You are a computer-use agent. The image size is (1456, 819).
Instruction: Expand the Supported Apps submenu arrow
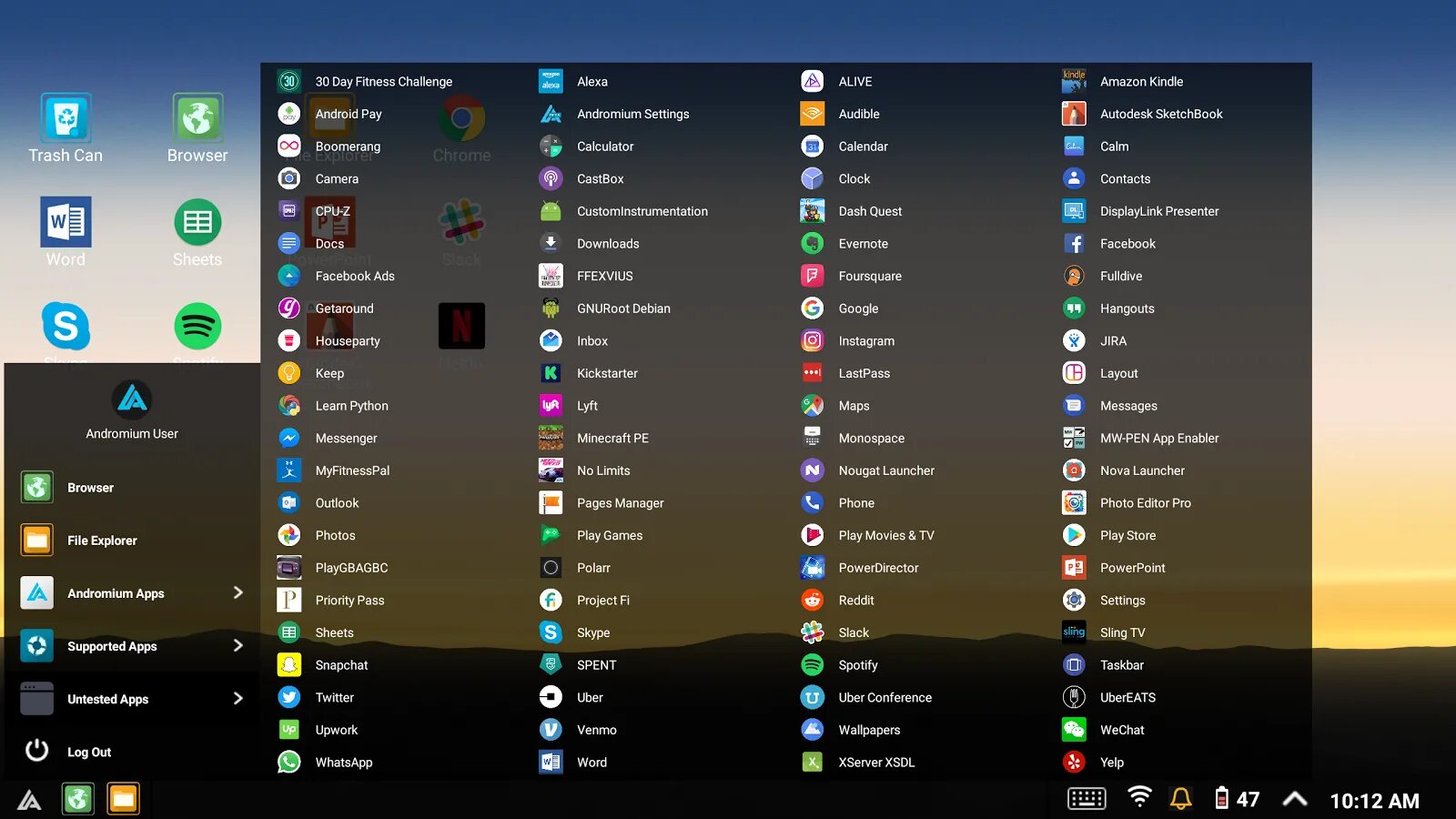coord(238,645)
